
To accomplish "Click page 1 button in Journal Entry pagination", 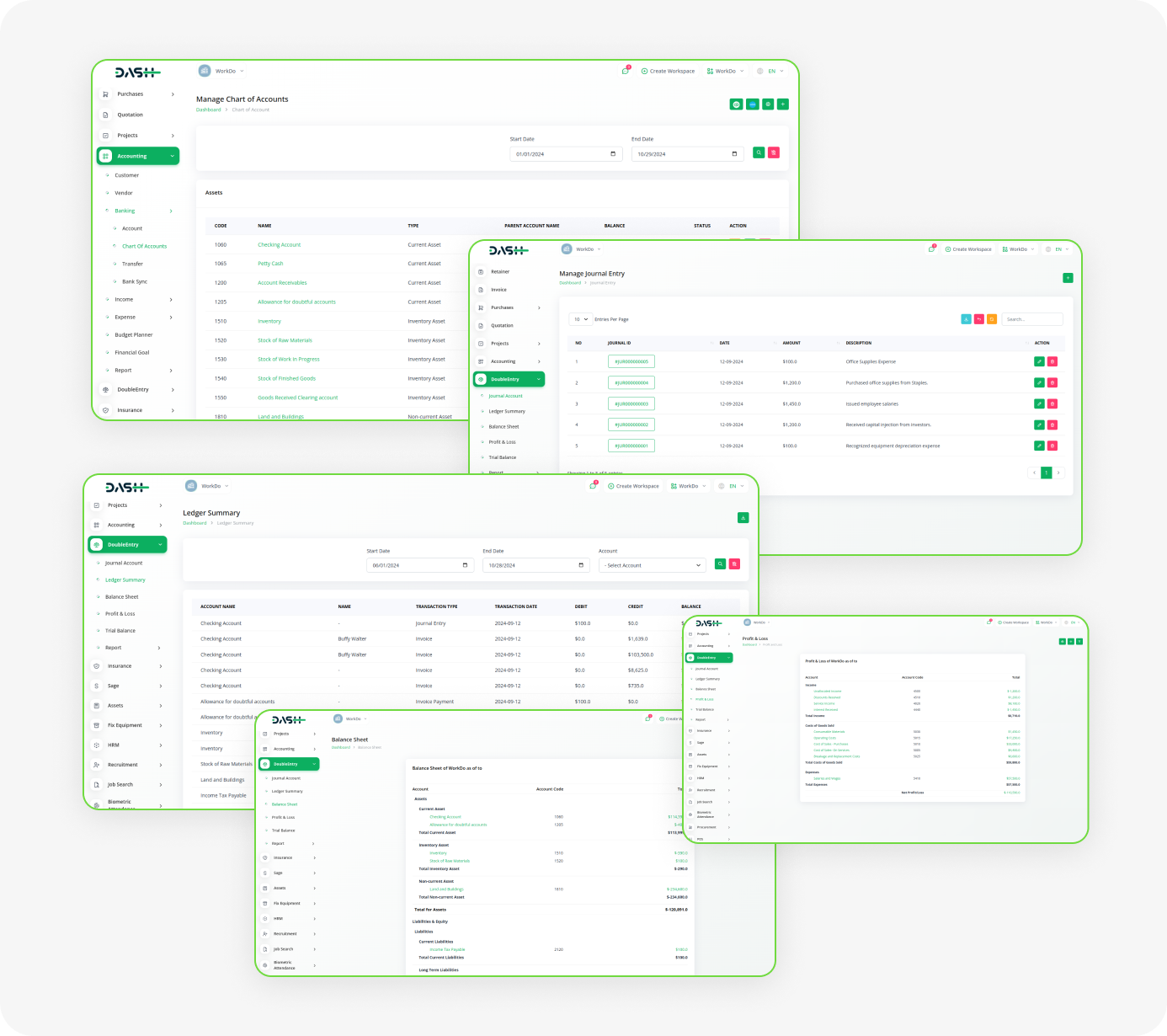I will (1047, 473).
